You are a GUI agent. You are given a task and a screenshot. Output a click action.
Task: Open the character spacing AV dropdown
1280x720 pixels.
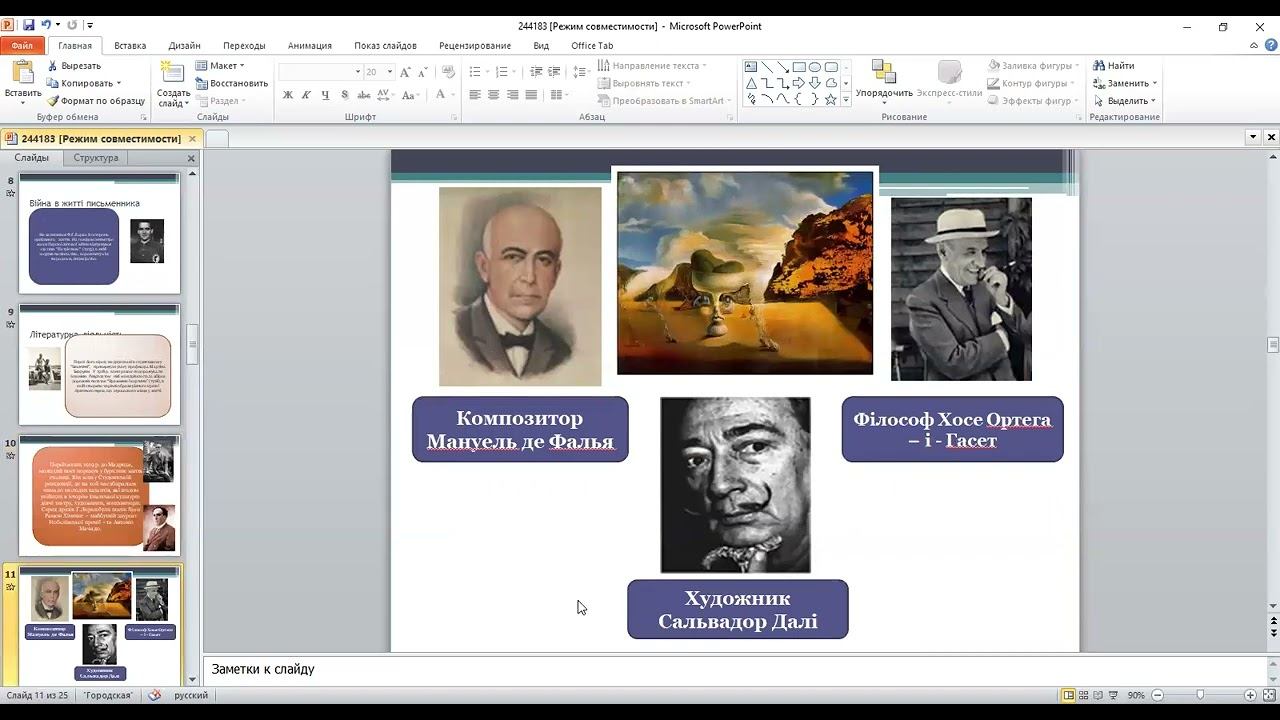coord(386,95)
